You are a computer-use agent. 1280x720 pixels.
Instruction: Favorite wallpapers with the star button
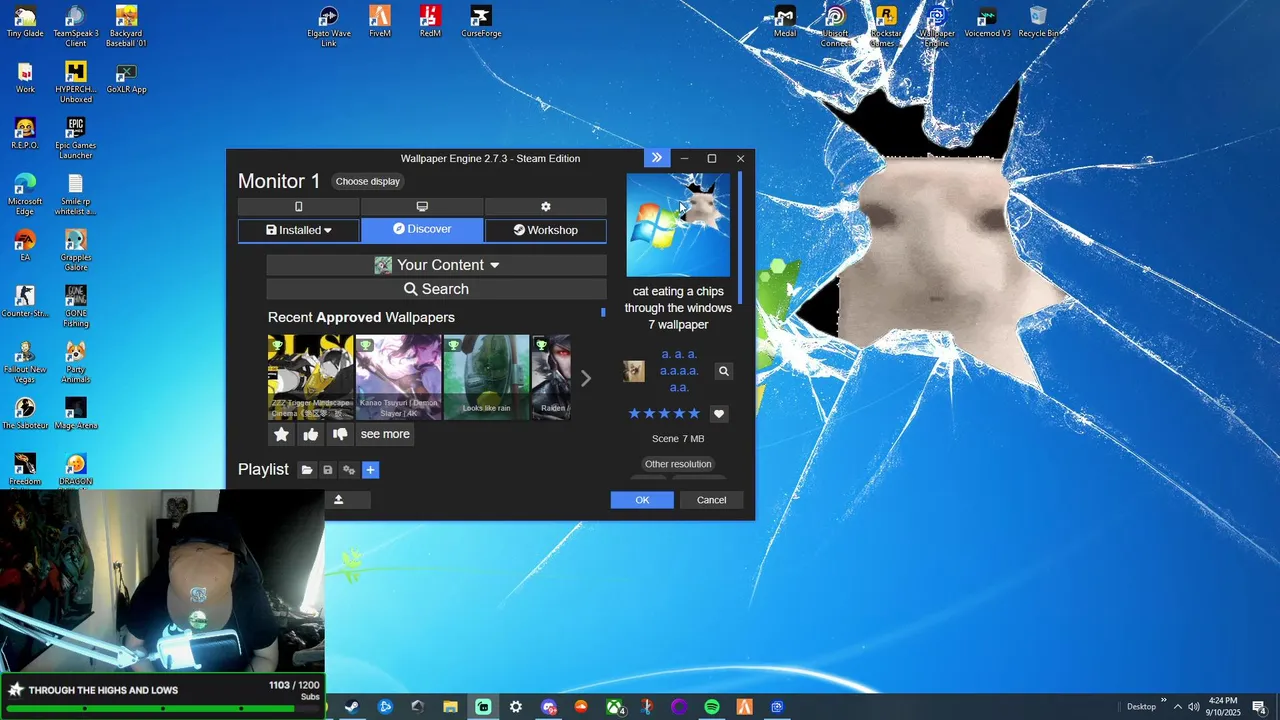pos(281,434)
